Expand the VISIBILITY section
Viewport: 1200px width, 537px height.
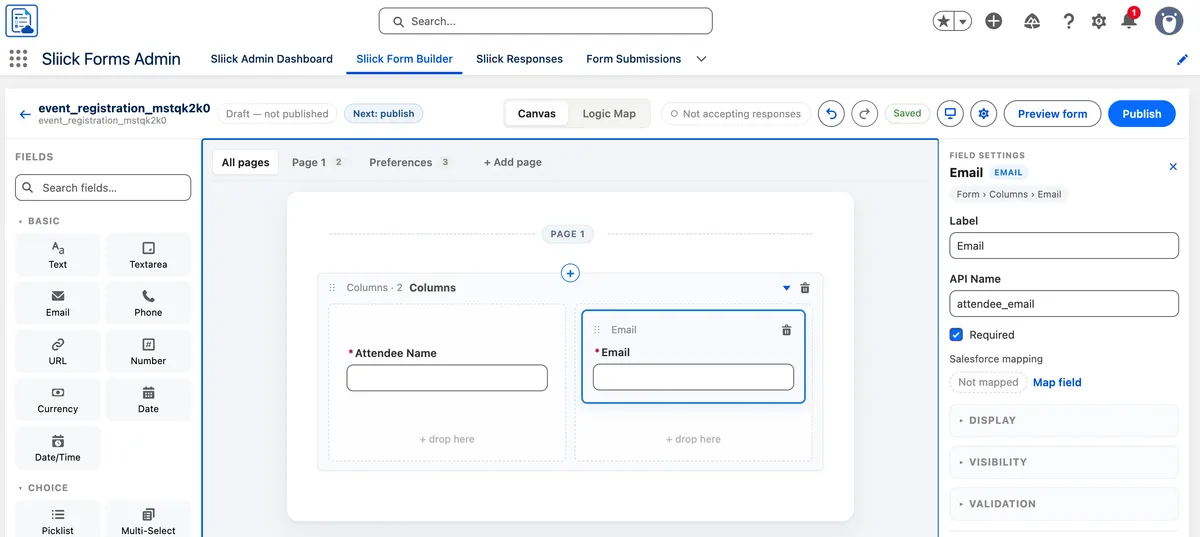pos(1064,462)
